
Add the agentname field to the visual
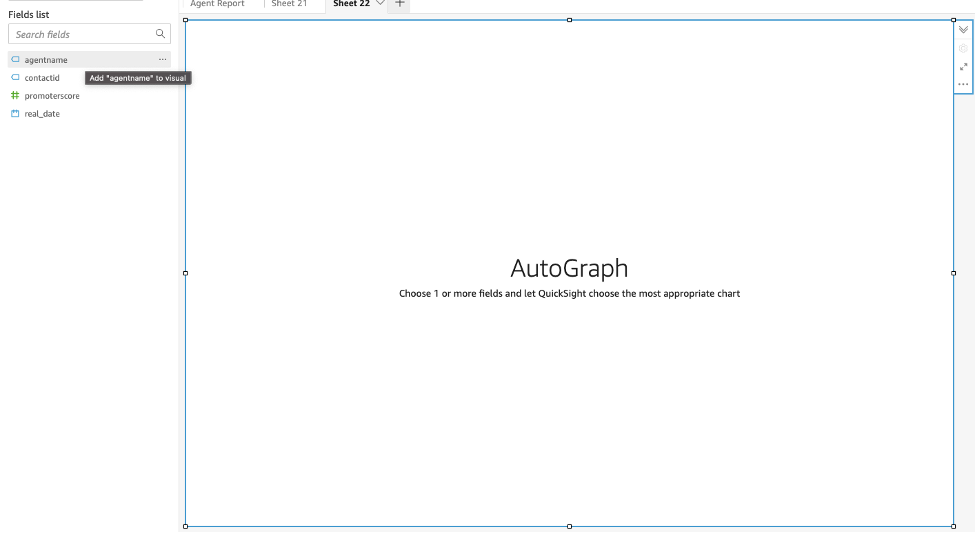89,60
